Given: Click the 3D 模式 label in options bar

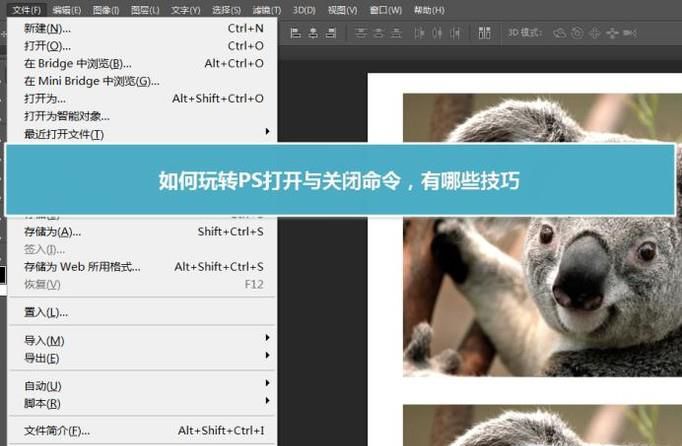Looking at the screenshot, I should 525,33.
